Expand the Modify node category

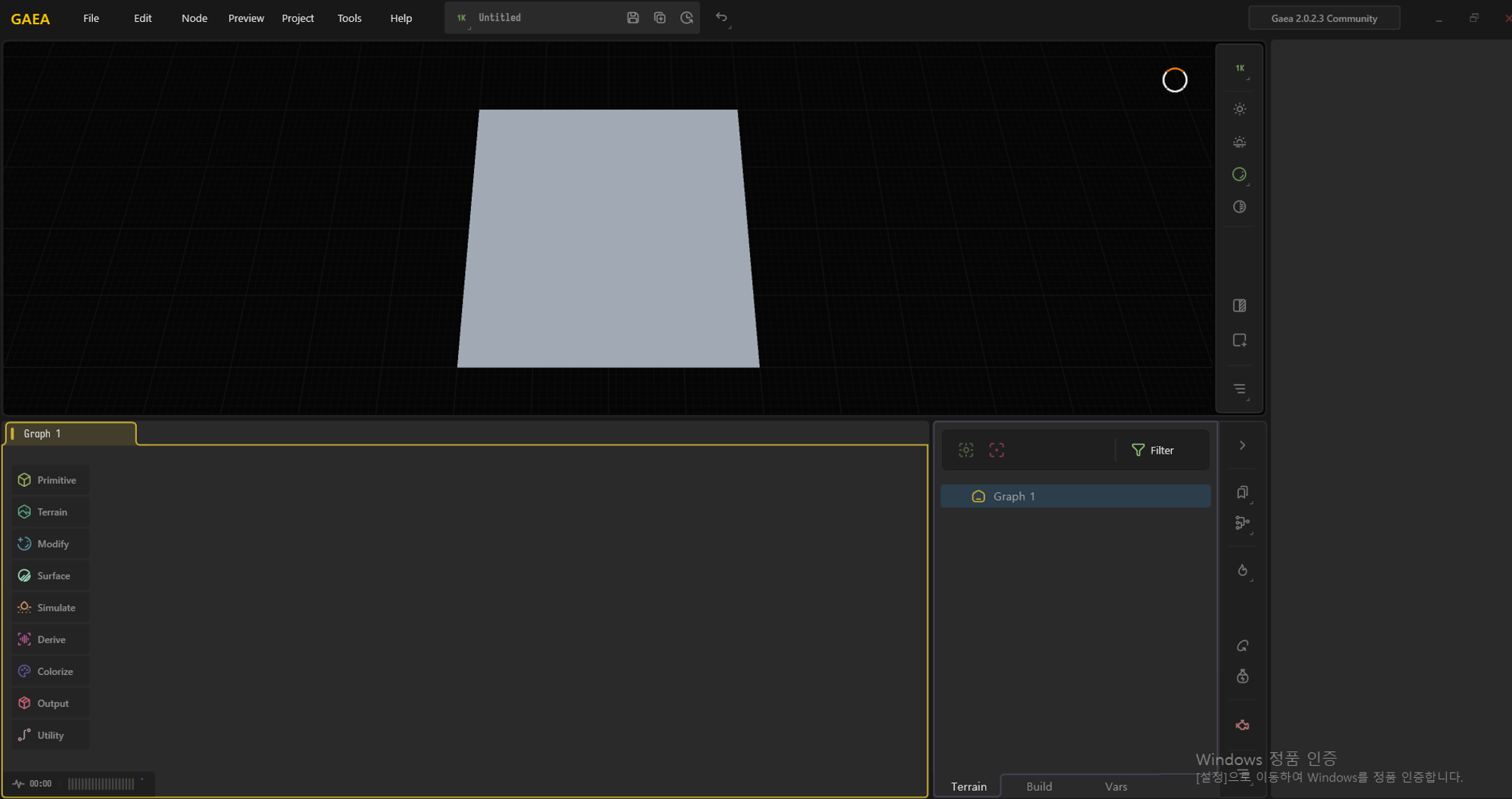(x=50, y=544)
